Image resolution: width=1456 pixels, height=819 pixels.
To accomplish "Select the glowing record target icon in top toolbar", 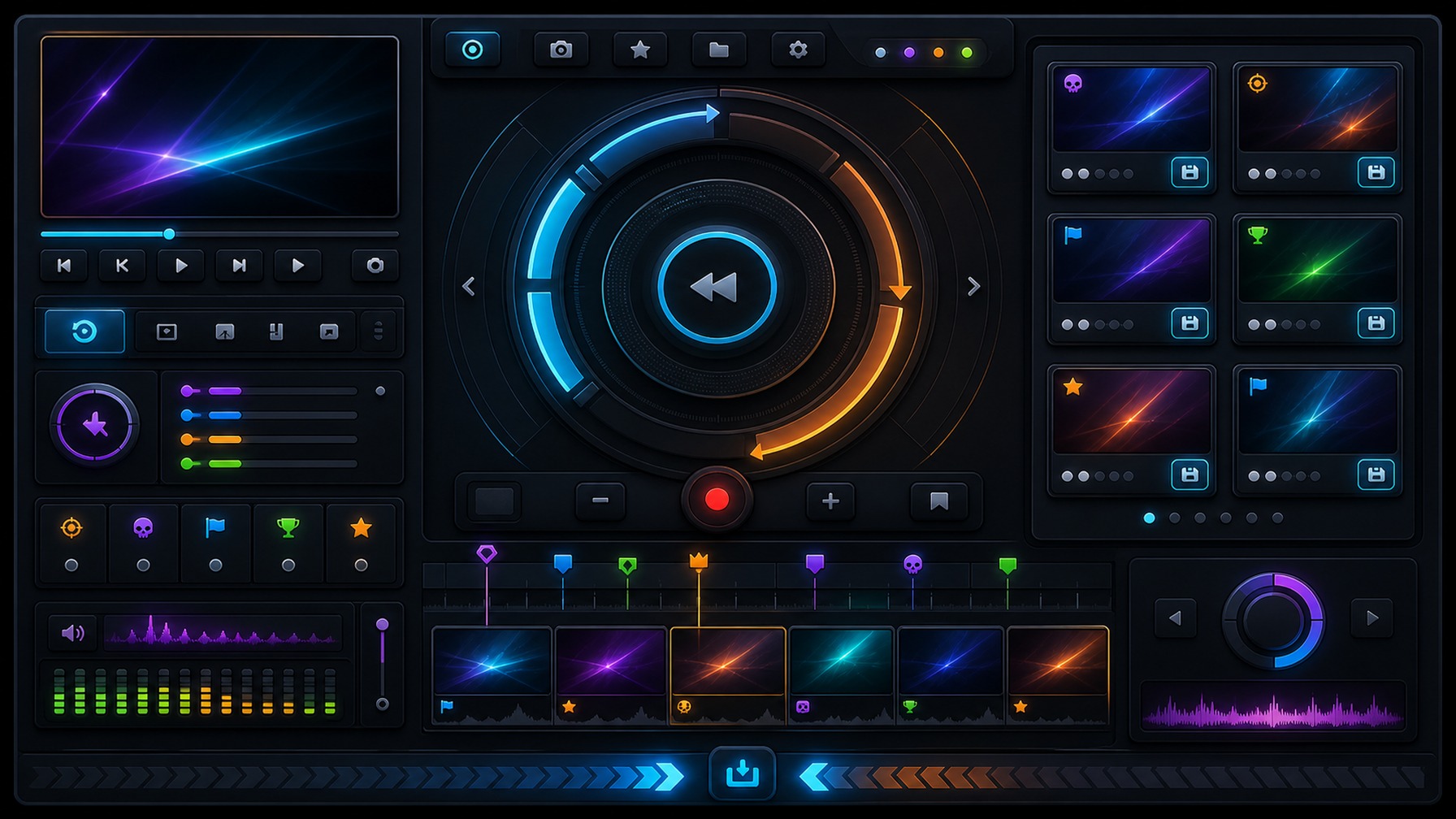I will tap(472, 50).
